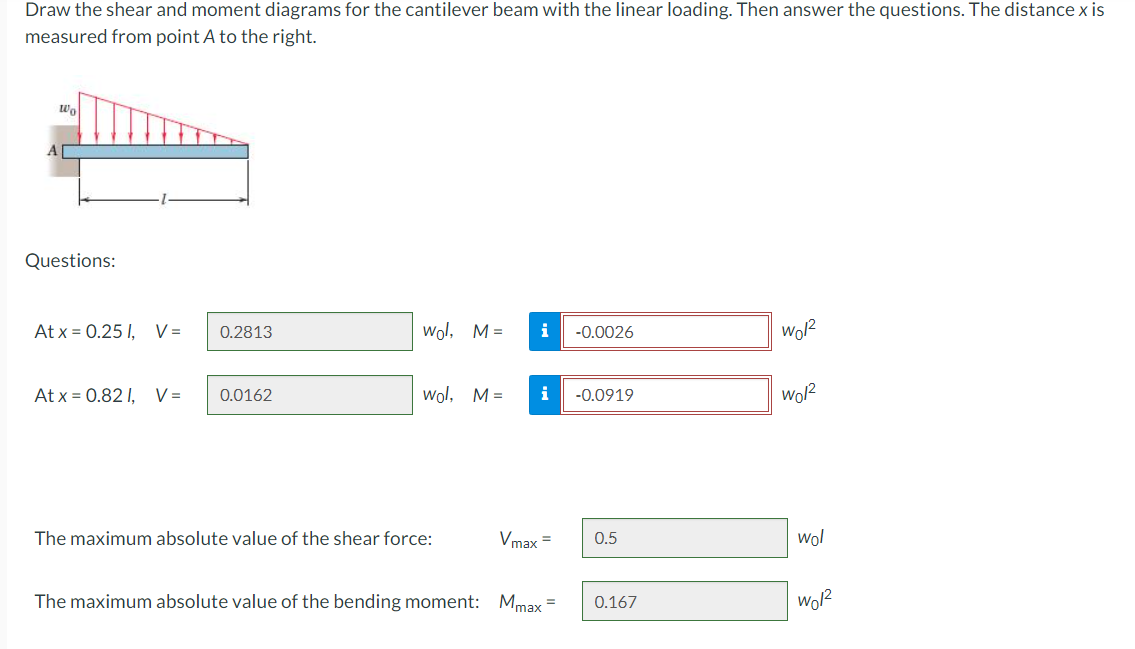Click the Vmax variable label

click(x=519, y=538)
